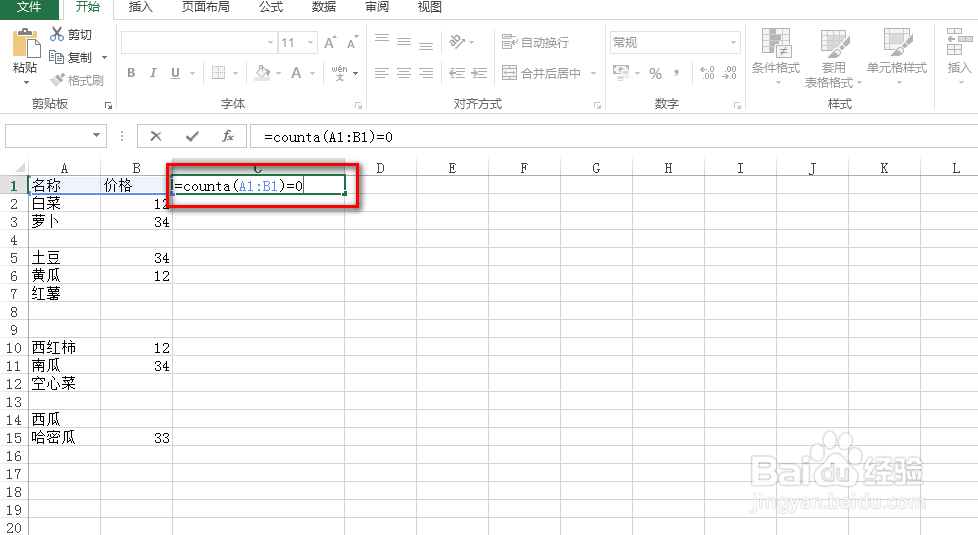This screenshot has width=978, height=535.
Task: Align cell content to top
Action: pos(382,41)
